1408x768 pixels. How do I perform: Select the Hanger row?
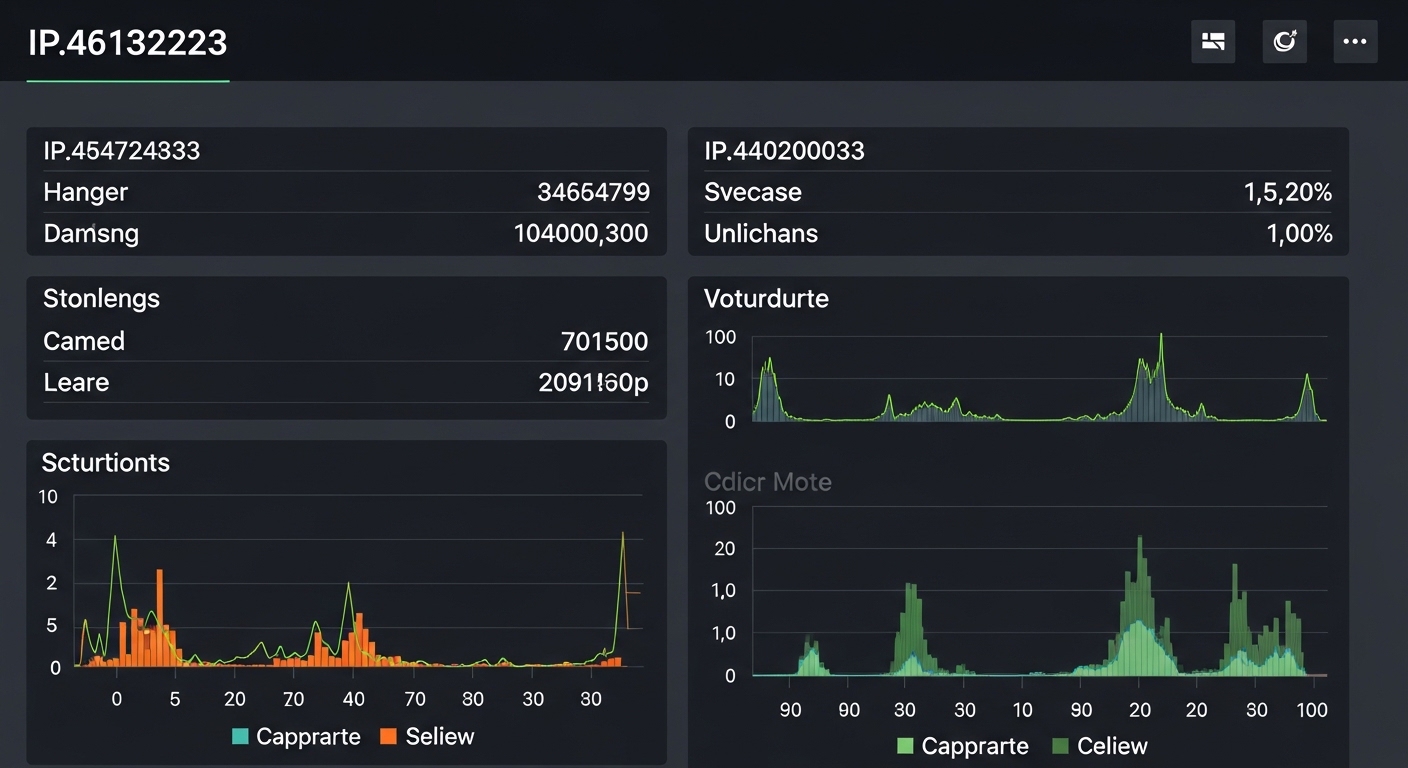tap(86, 192)
